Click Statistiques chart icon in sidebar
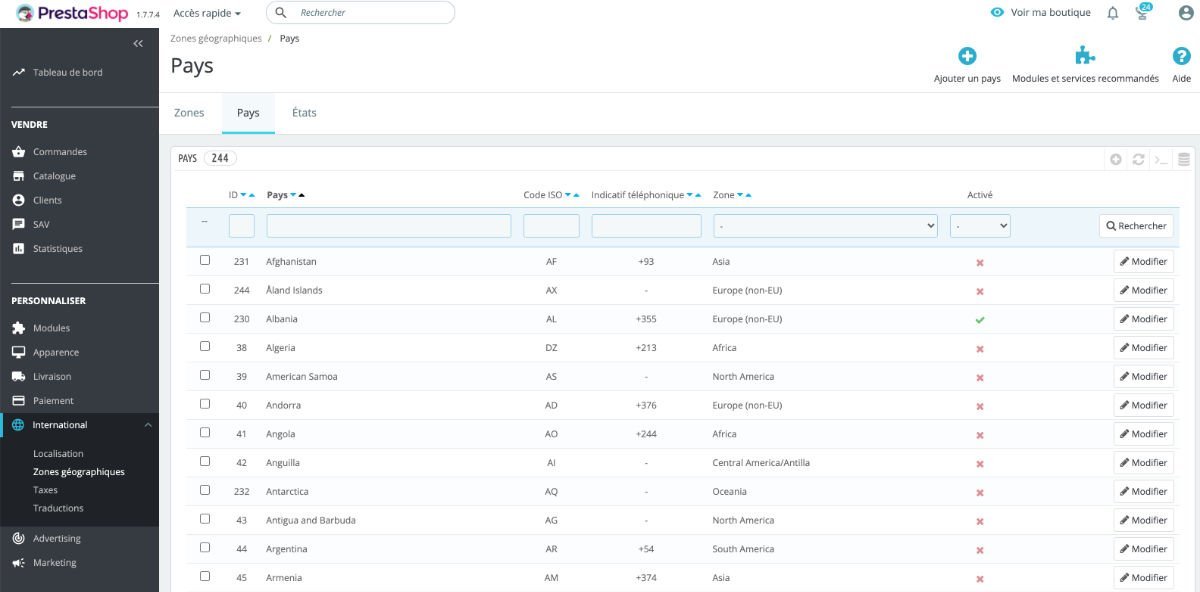 coord(18,248)
